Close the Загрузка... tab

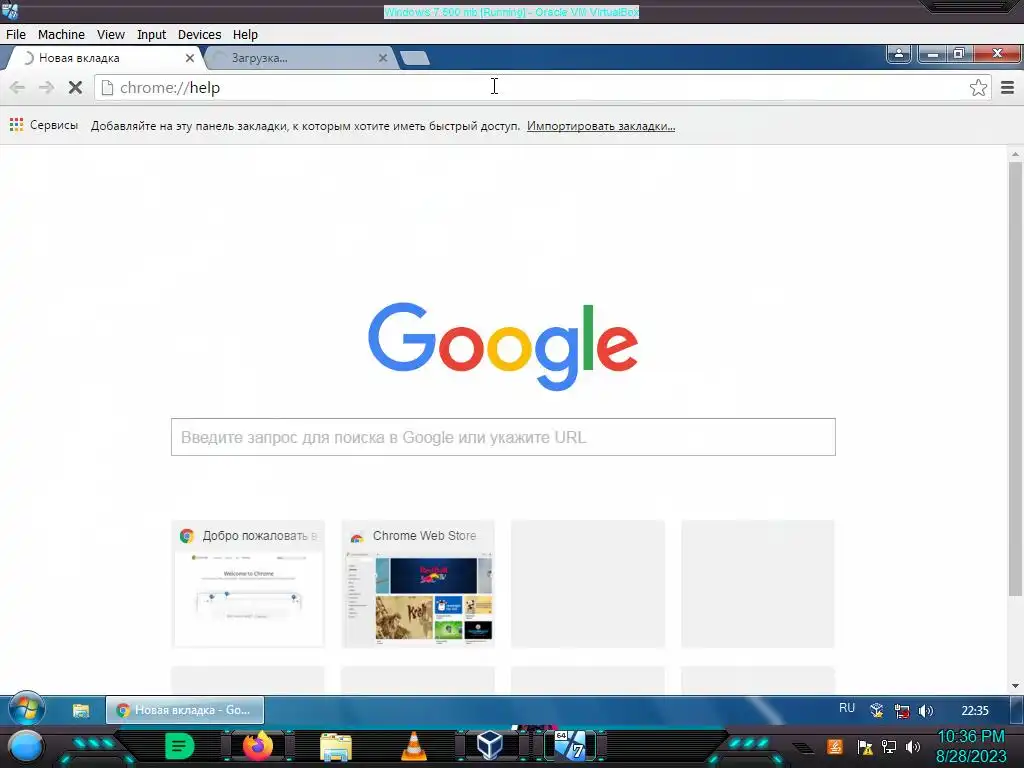pyautogui.click(x=383, y=58)
